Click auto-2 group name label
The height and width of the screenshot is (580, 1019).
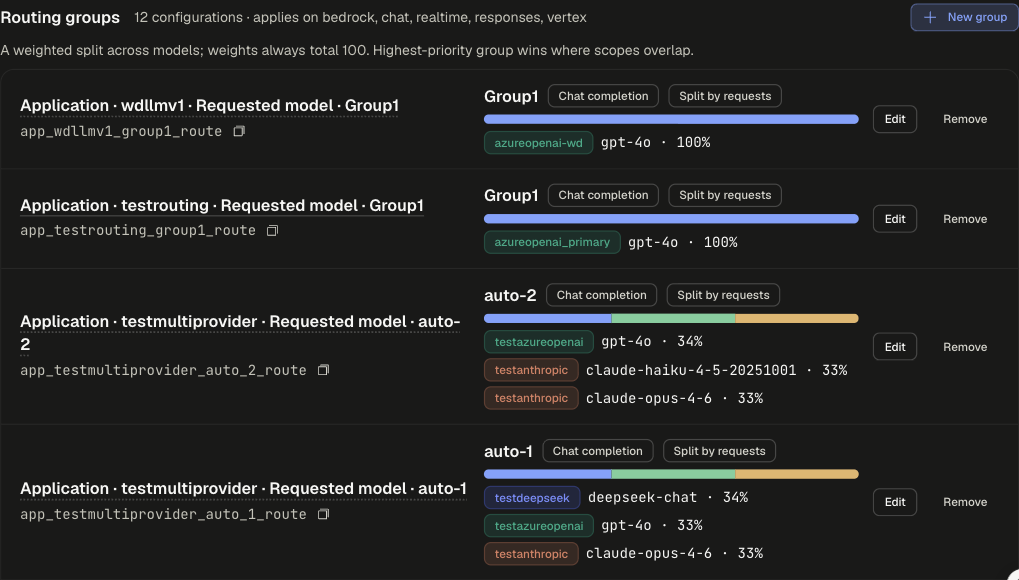point(510,295)
